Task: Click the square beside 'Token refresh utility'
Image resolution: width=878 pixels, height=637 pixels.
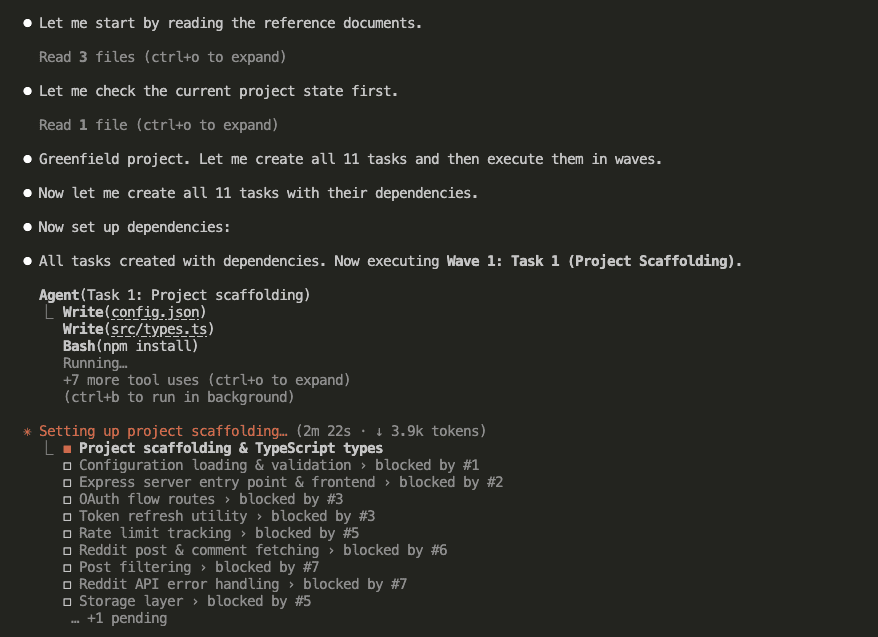Action: (x=66, y=516)
